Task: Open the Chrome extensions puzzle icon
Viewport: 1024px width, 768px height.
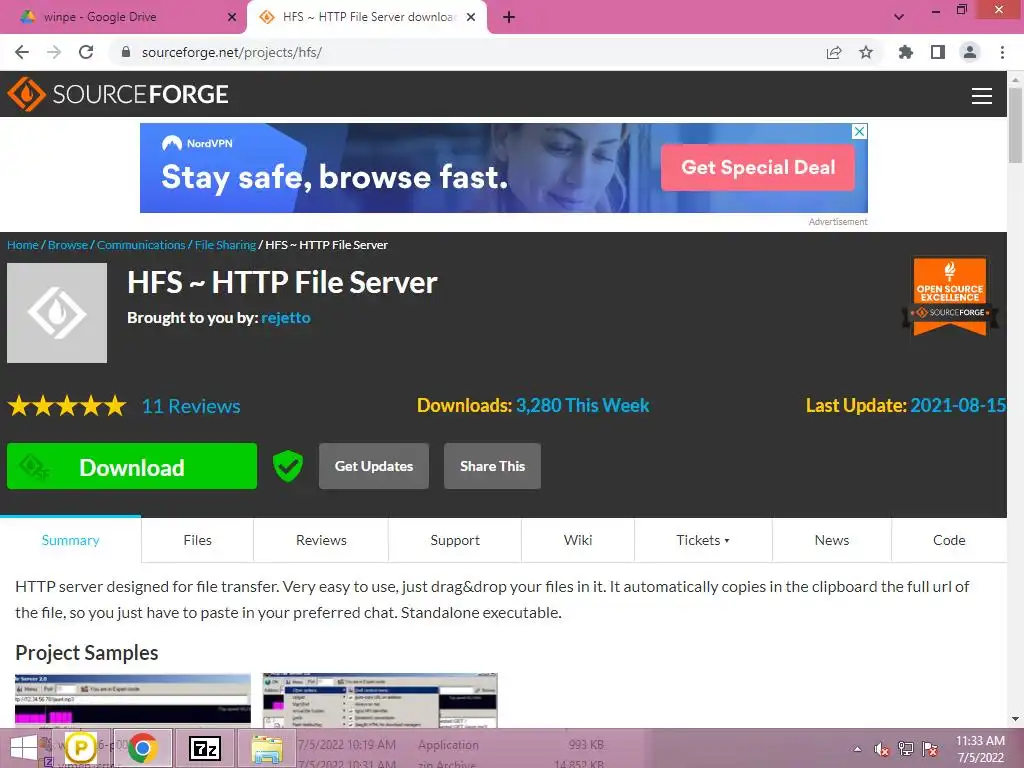Action: [x=905, y=52]
